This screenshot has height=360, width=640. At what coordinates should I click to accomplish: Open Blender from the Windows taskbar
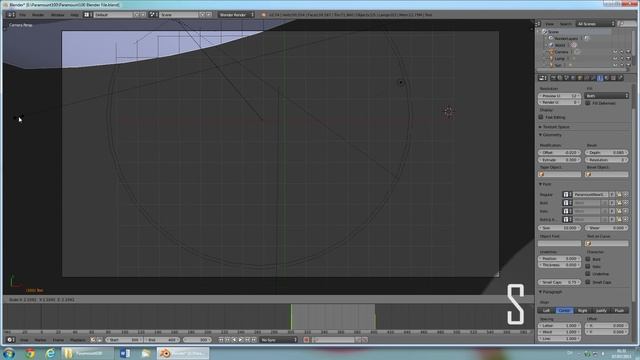tap(183, 353)
